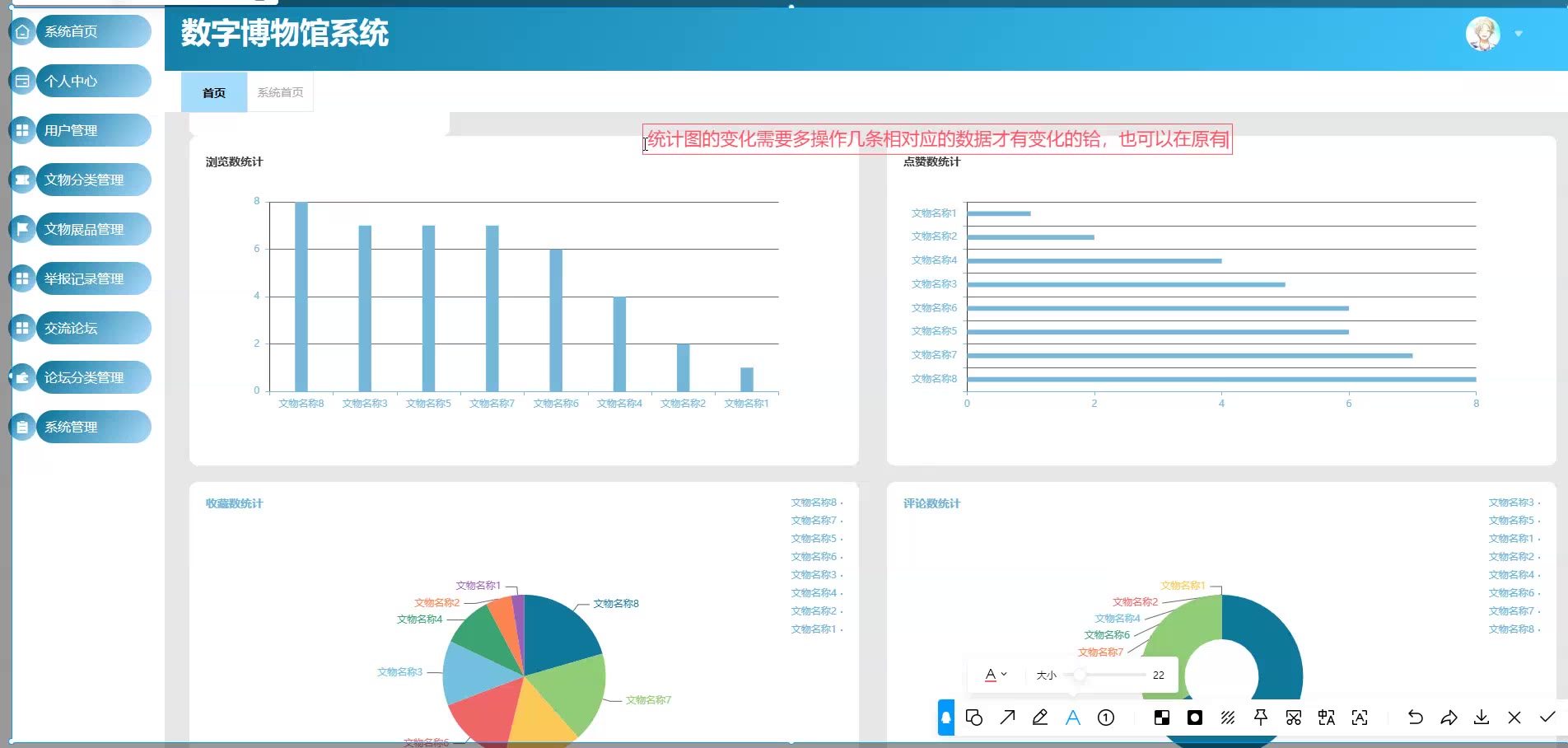Screen dimensions: 1568x748
Task: Click the 点赞数统计 chart title
Action: click(931, 161)
